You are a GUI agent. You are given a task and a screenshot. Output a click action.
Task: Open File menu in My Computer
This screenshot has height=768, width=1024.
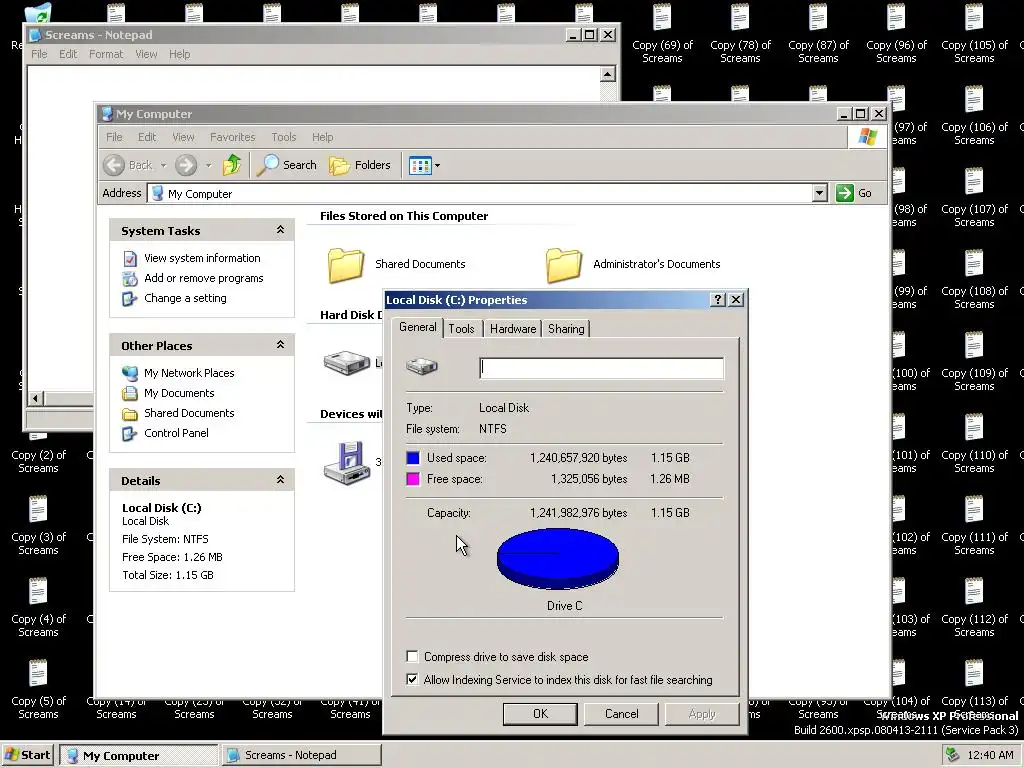coord(114,137)
